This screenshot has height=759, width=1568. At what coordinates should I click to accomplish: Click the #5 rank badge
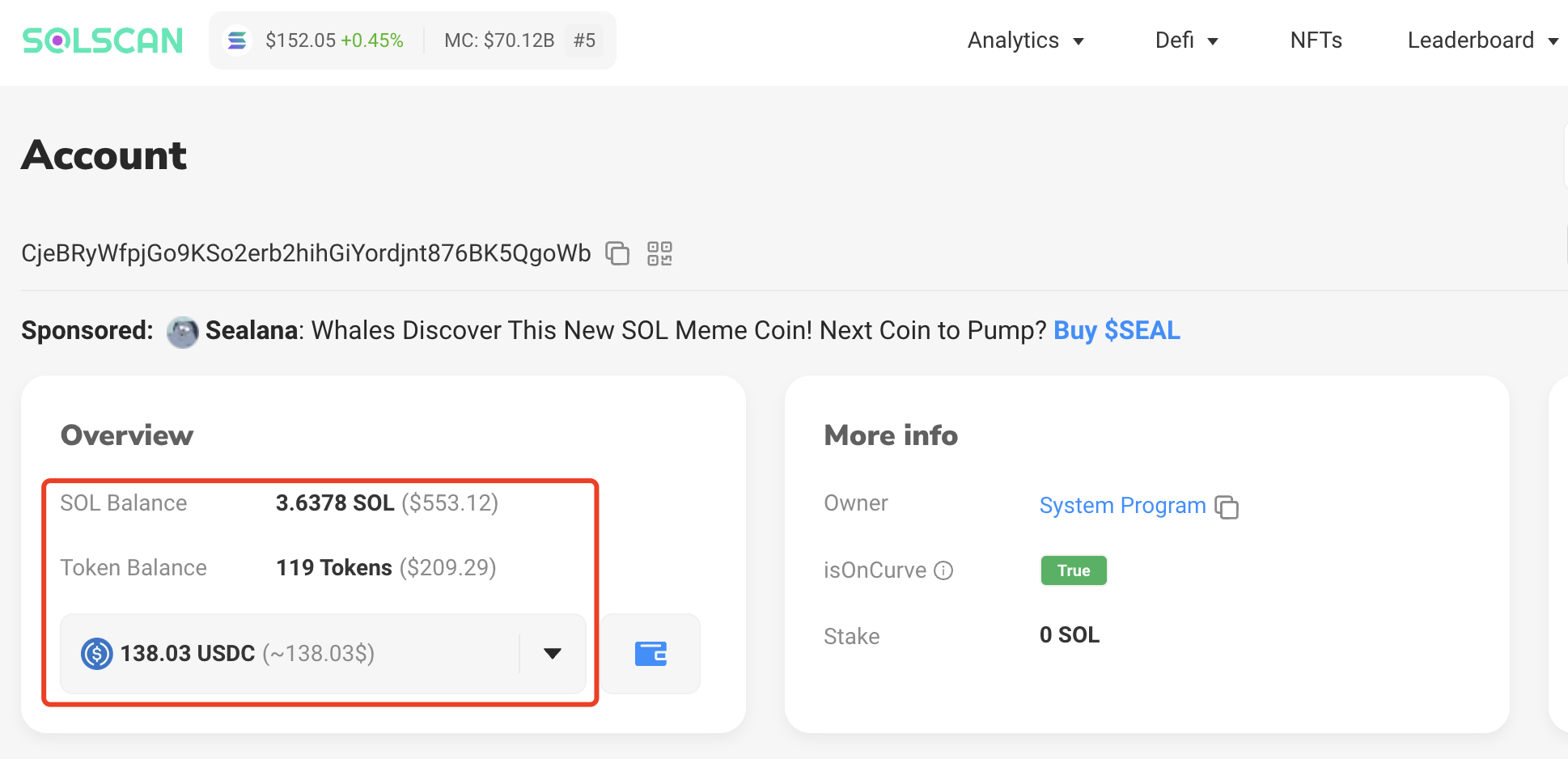coord(584,40)
